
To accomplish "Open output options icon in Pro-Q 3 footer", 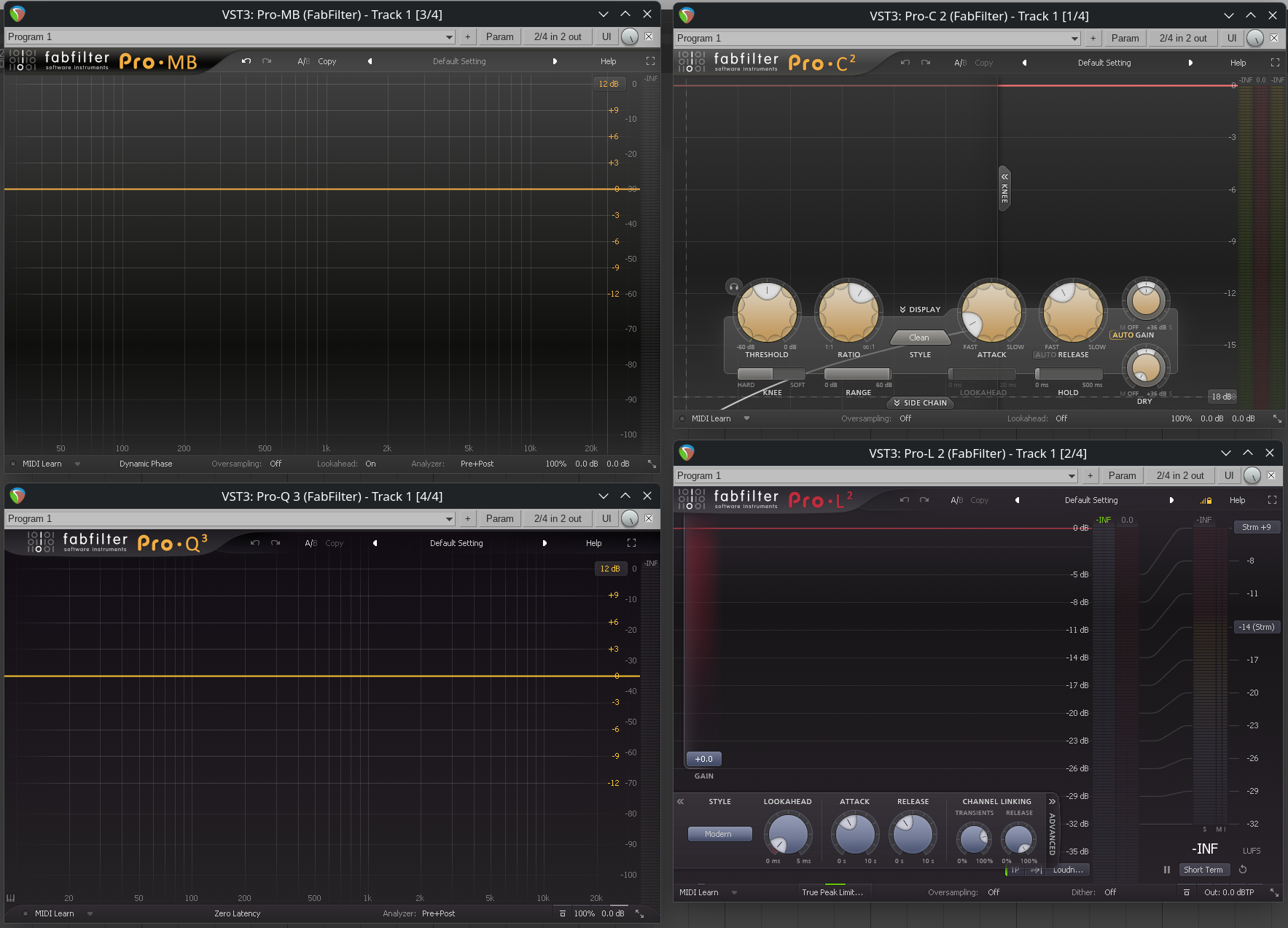I will coord(562,913).
